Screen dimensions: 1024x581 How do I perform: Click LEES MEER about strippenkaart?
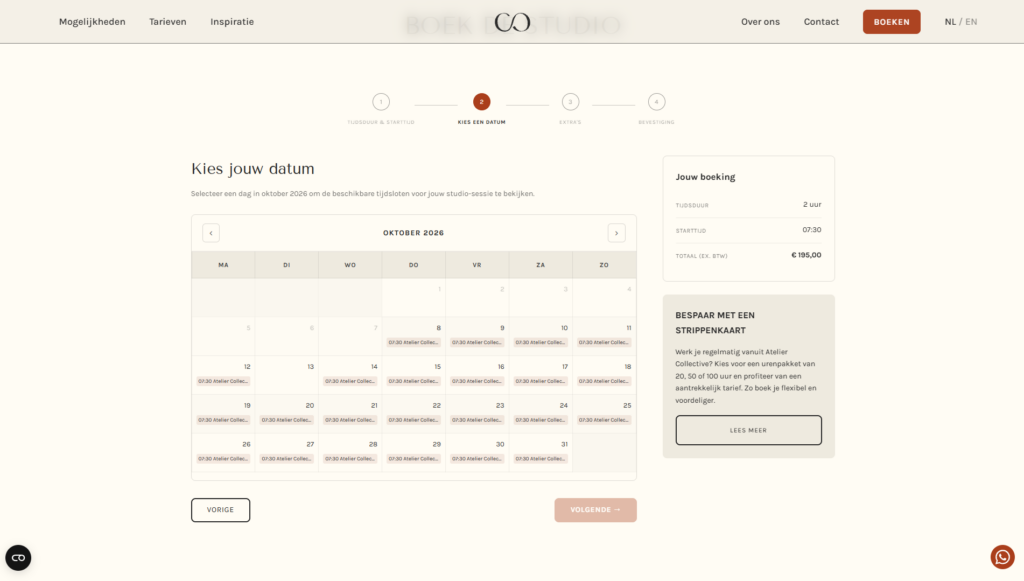748,430
